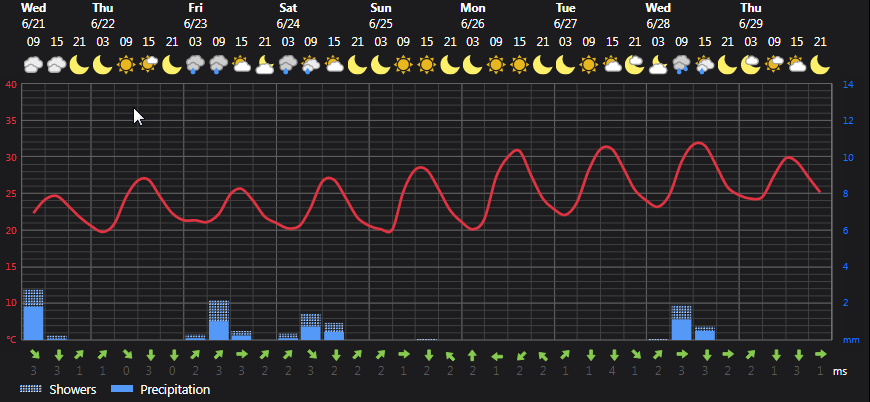Click the cloudy icon for Wed 6/21 15

[x=57, y=65]
